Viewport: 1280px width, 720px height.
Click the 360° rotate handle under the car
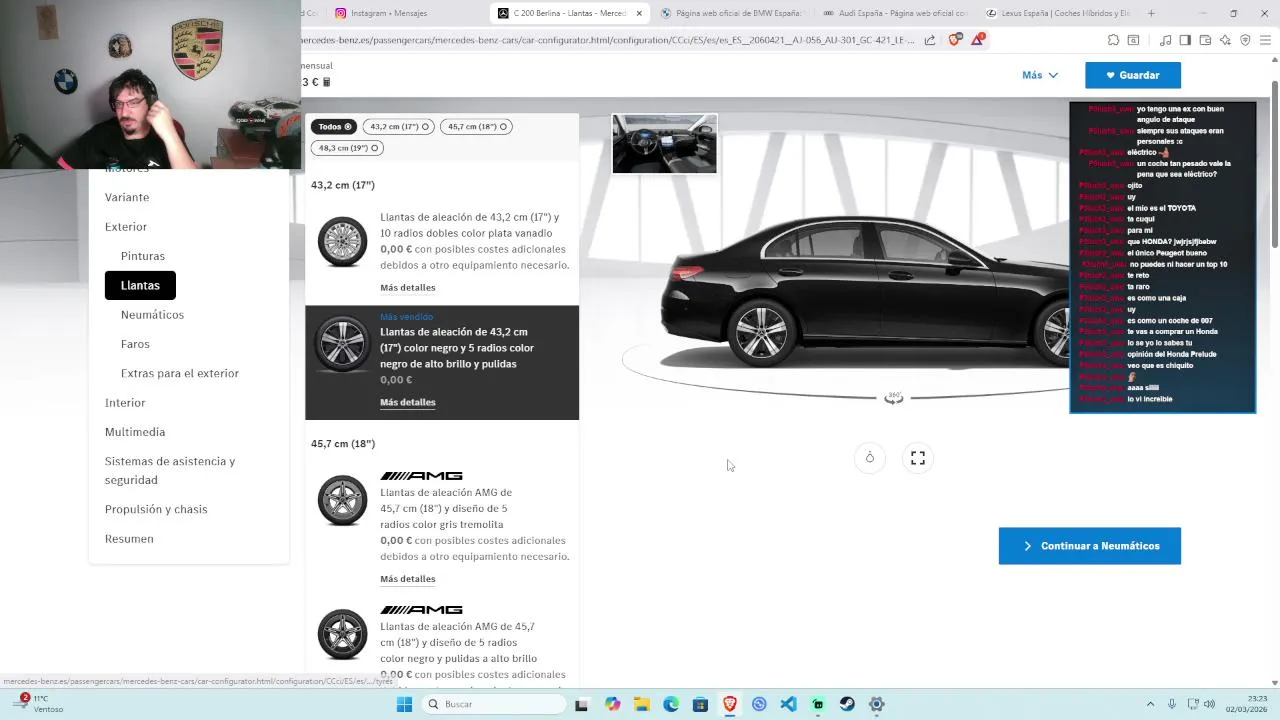(x=894, y=397)
